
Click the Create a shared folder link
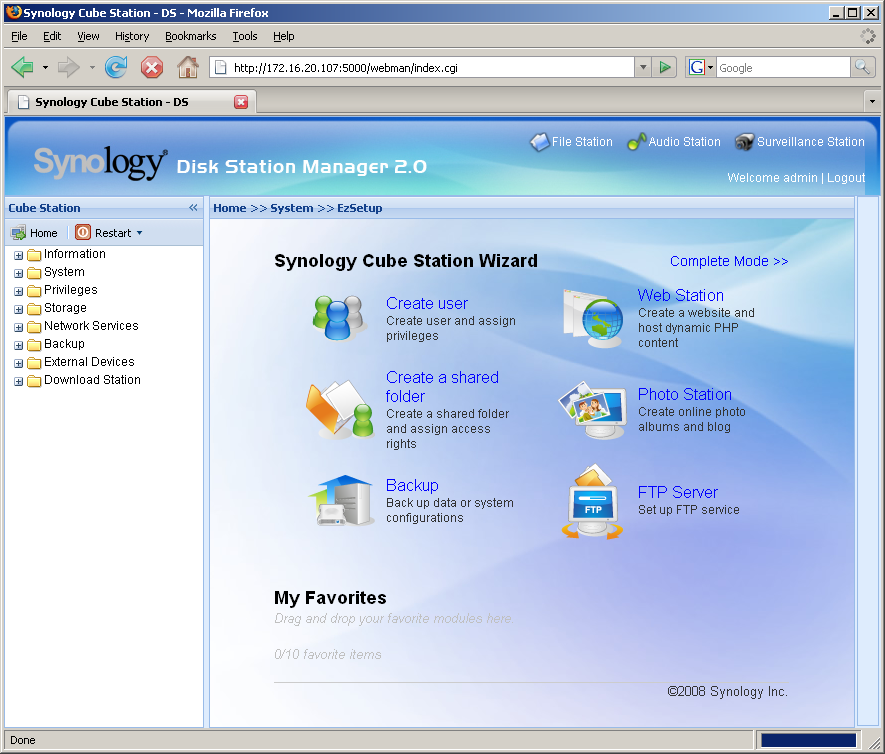point(442,387)
